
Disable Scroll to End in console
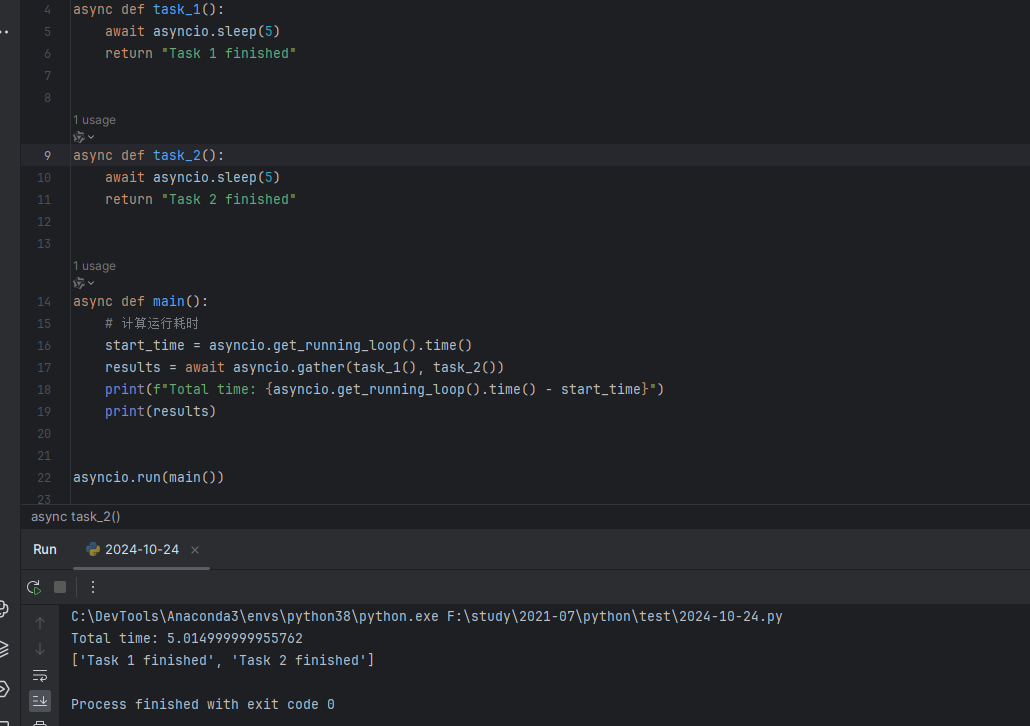[40, 700]
